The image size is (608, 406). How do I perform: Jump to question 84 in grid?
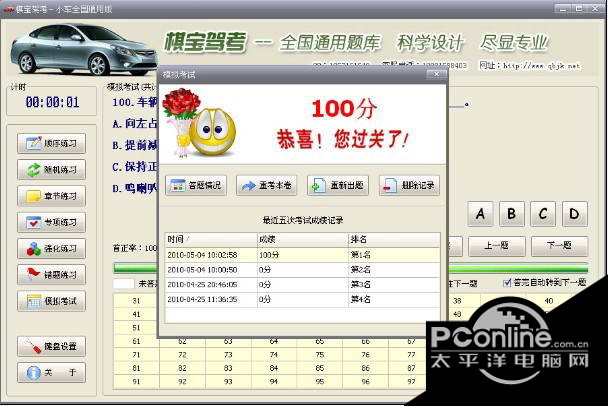(x=274, y=368)
